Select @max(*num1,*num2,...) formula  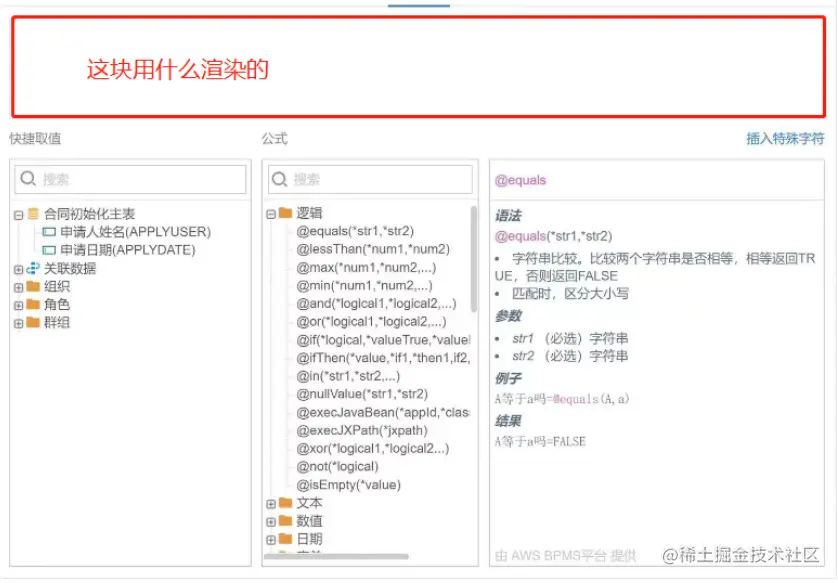(366, 267)
